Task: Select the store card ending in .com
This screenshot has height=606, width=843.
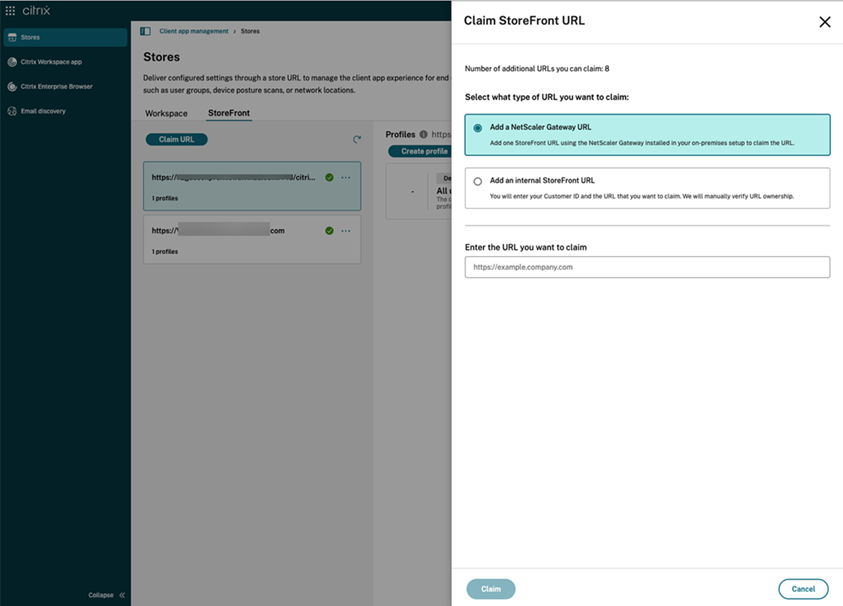Action: click(252, 239)
